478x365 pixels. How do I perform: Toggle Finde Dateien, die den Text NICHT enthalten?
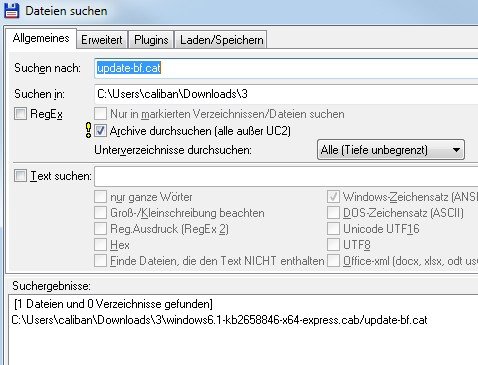click(x=100, y=261)
